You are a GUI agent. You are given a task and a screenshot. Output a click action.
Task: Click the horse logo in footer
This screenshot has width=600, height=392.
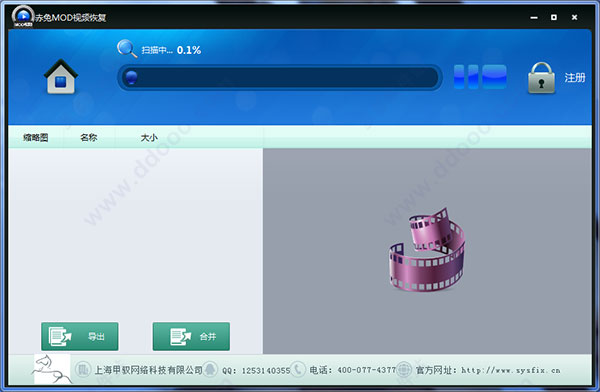[x=52, y=369]
